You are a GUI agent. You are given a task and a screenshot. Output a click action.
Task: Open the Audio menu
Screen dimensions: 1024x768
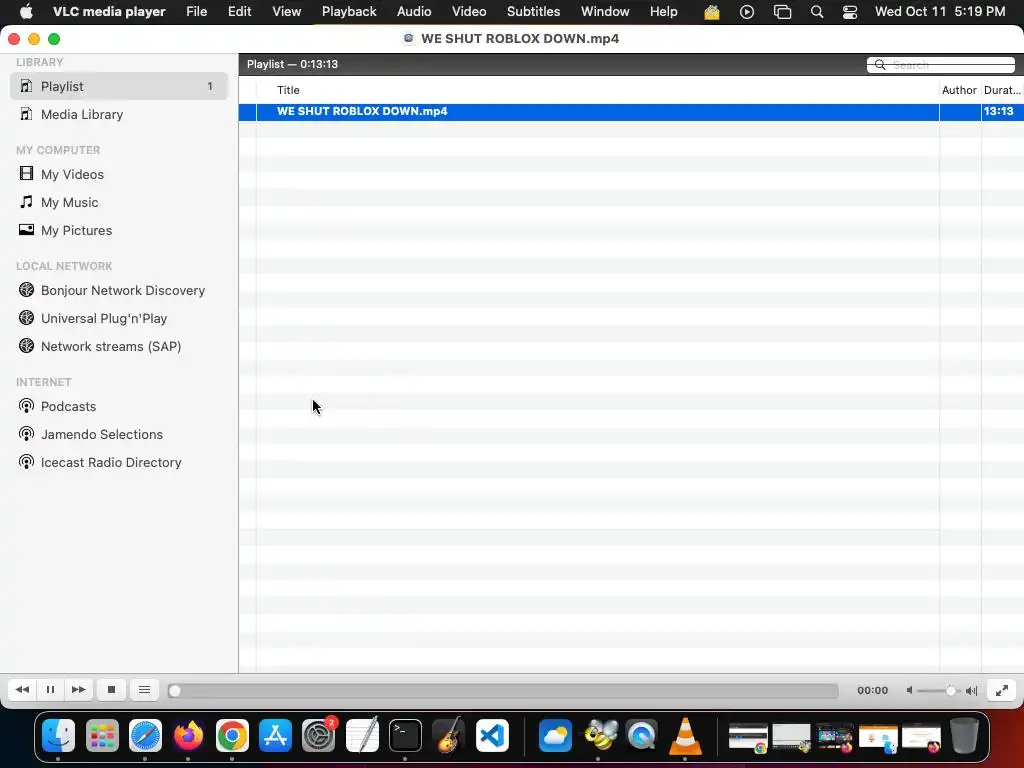[414, 12]
